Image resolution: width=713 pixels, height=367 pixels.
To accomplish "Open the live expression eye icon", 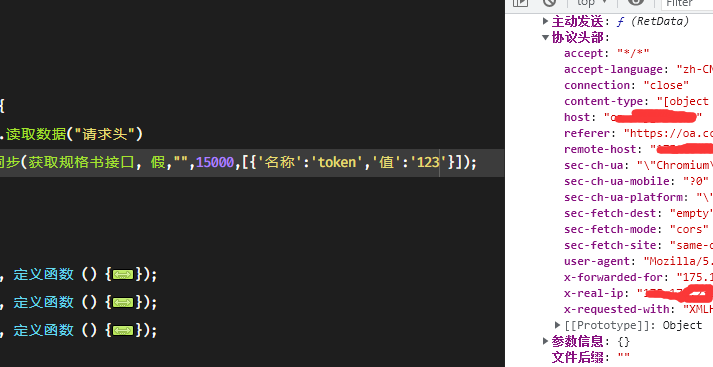I will (636, 2).
